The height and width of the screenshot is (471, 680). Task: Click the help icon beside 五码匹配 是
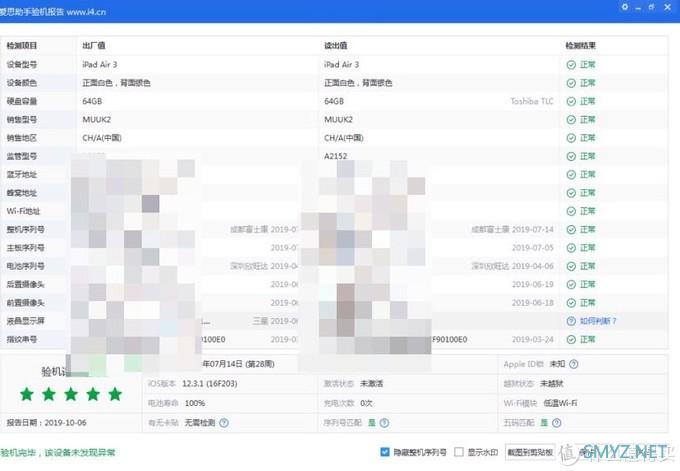(557, 422)
